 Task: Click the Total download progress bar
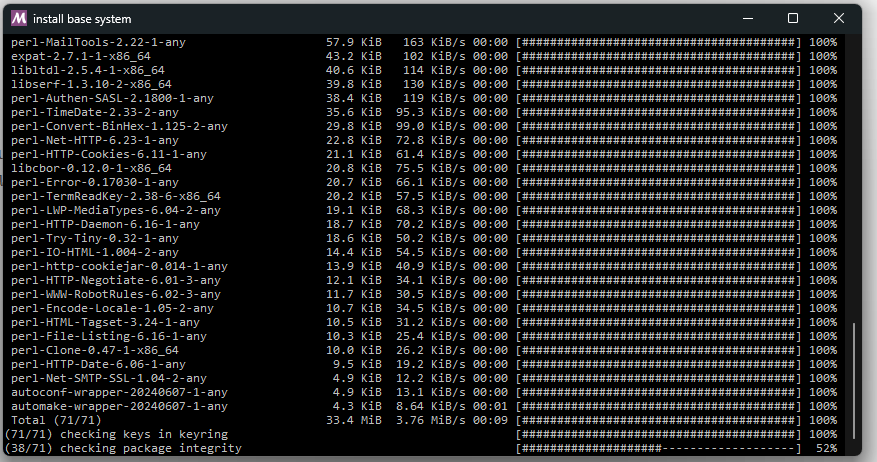pyautogui.click(x=658, y=420)
